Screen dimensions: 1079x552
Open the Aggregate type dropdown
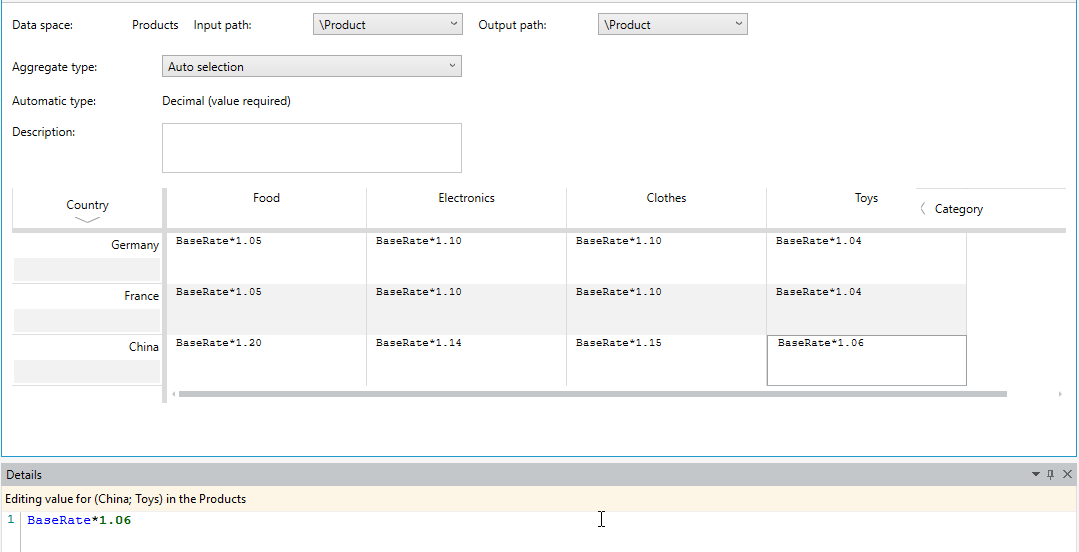pyautogui.click(x=312, y=66)
